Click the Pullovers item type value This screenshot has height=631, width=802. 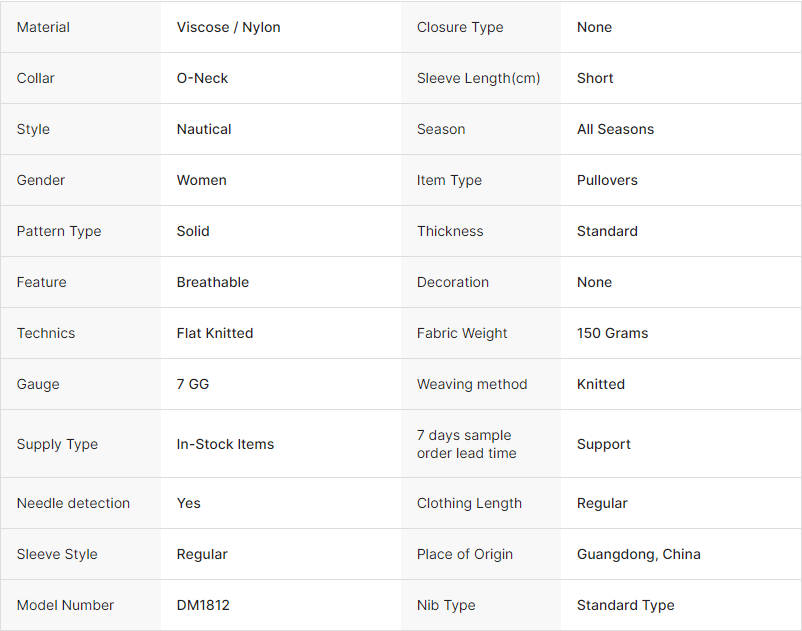(607, 180)
